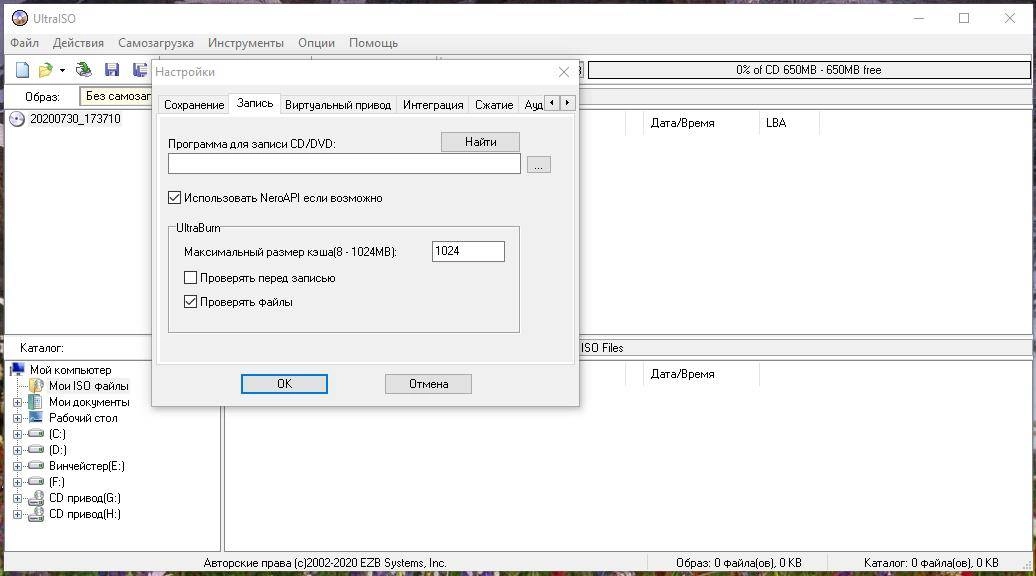Image resolution: width=1036 pixels, height=576 pixels.
Task: Open the Действия menu
Action: (78, 43)
